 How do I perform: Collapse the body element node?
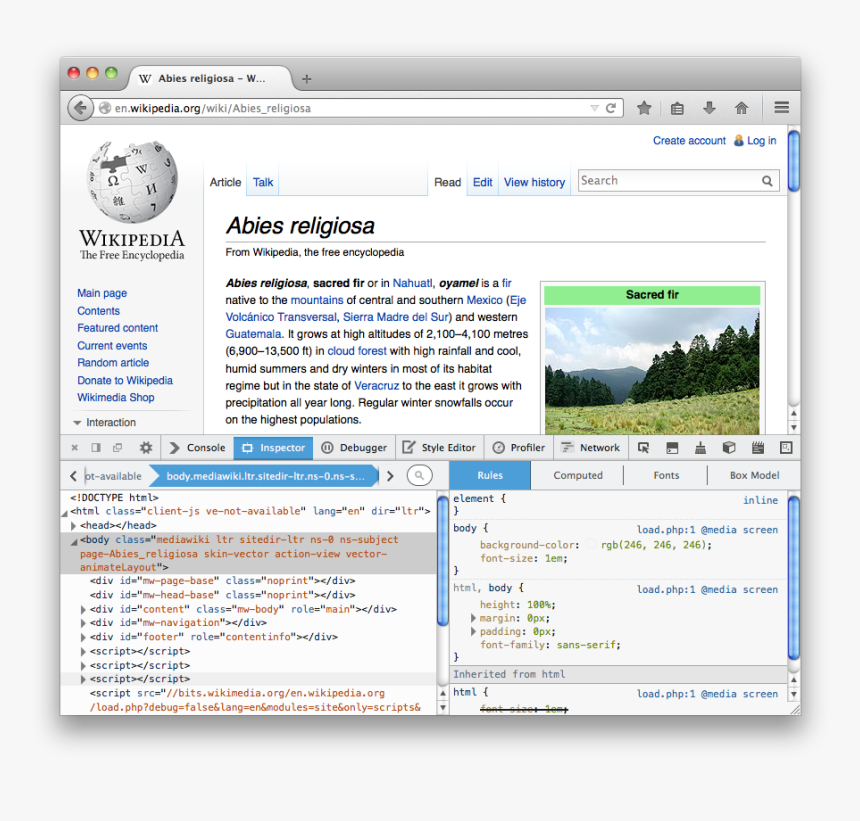73,541
